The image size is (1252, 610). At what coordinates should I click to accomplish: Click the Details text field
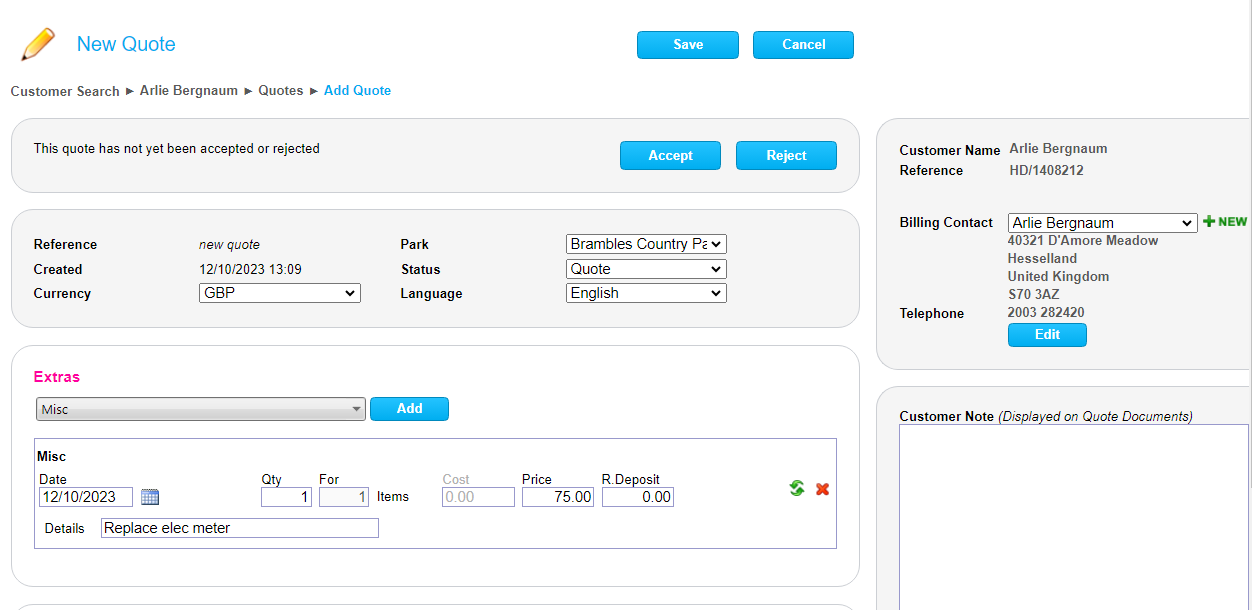240,528
